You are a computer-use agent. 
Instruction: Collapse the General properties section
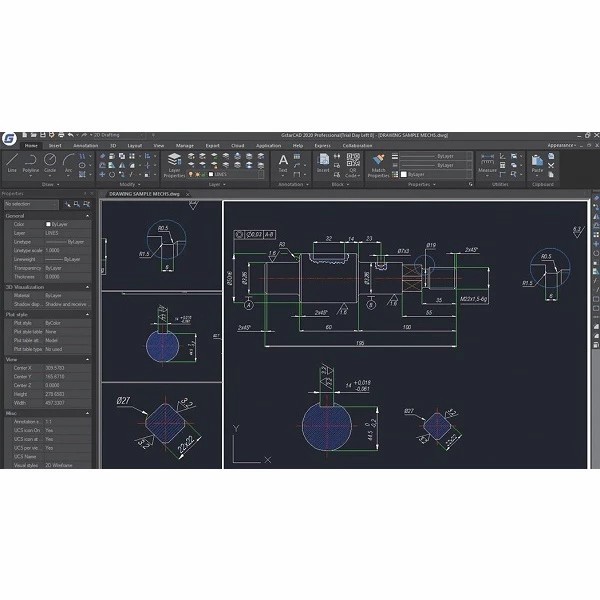point(87,216)
